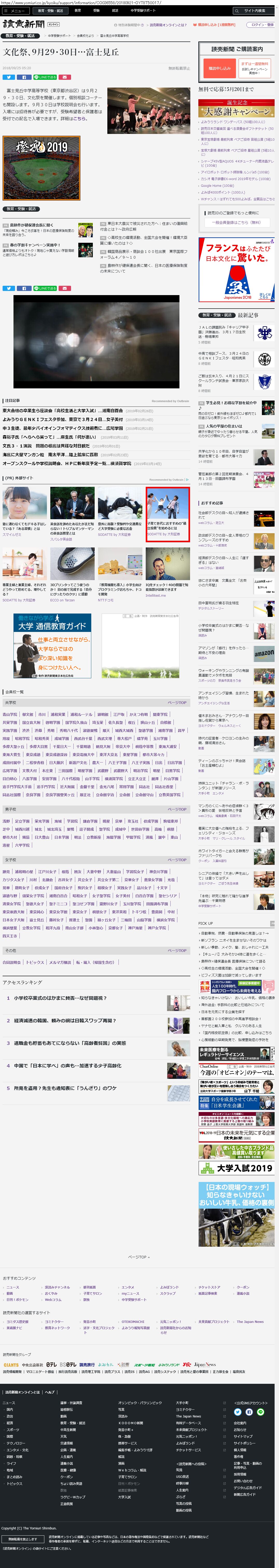Select the 就活 tab in top navigation
Image resolution: width=279 pixels, height=1568 pixels.
[115, 10]
